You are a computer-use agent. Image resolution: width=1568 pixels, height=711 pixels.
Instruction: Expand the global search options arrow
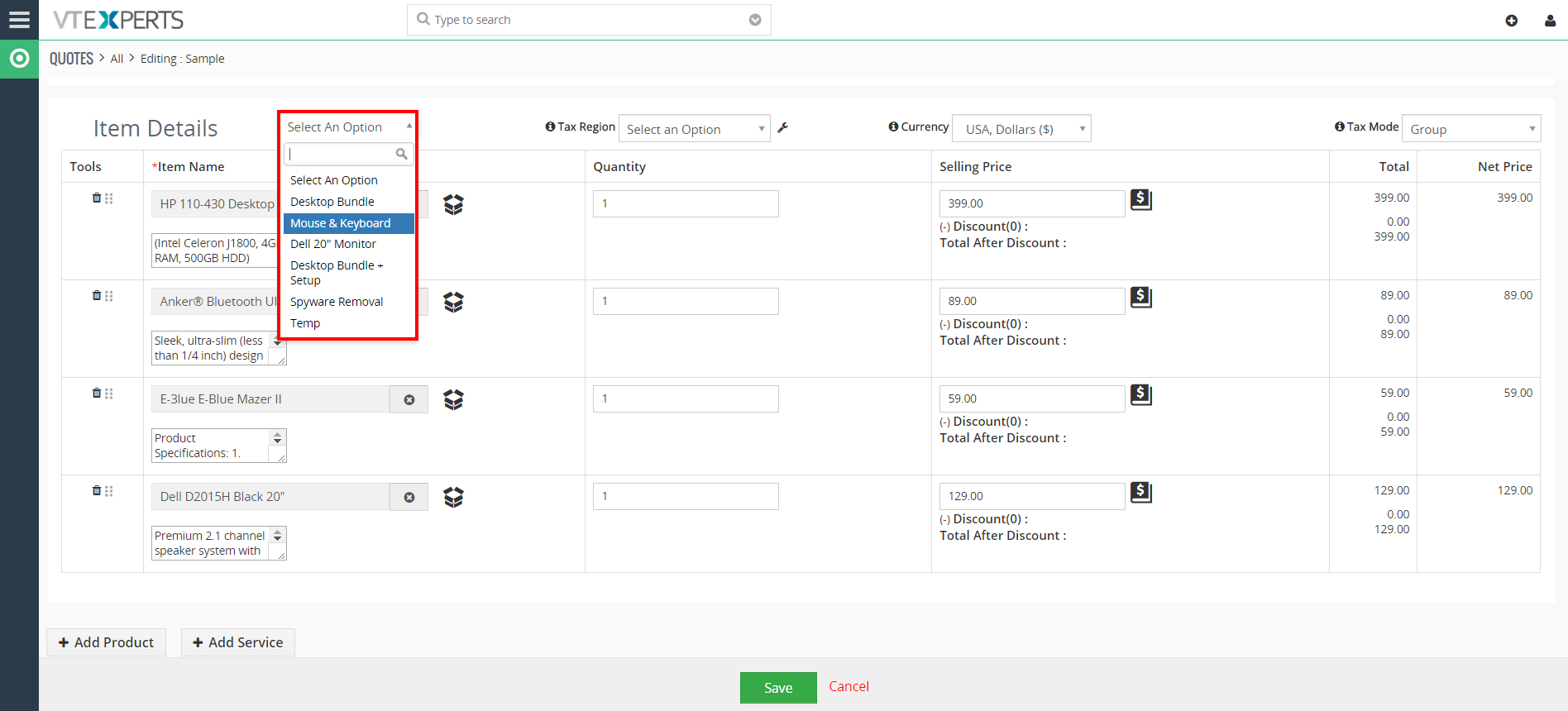[x=755, y=20]
